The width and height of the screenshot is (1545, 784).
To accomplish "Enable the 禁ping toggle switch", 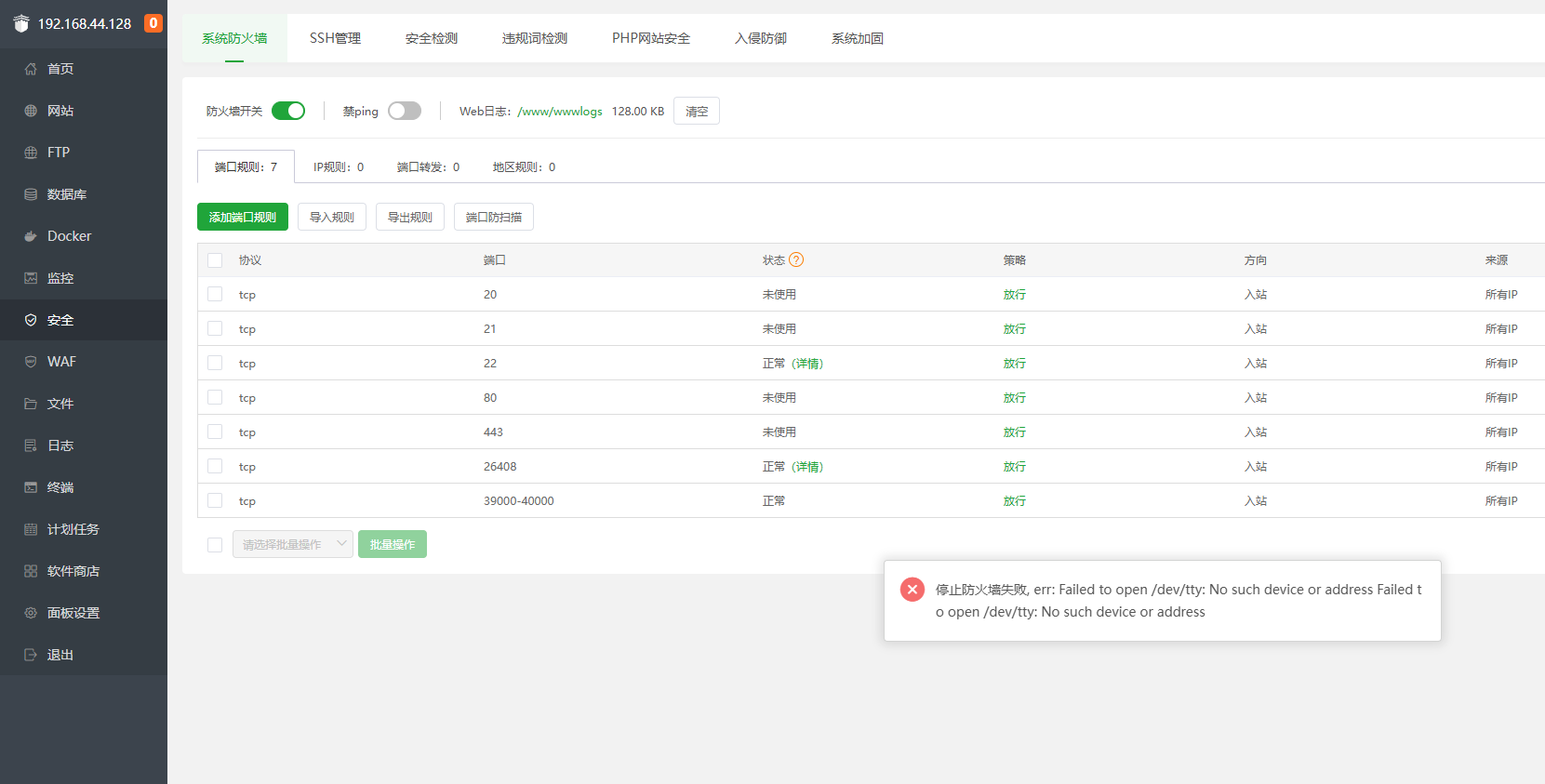I will [x=405, y=111].
